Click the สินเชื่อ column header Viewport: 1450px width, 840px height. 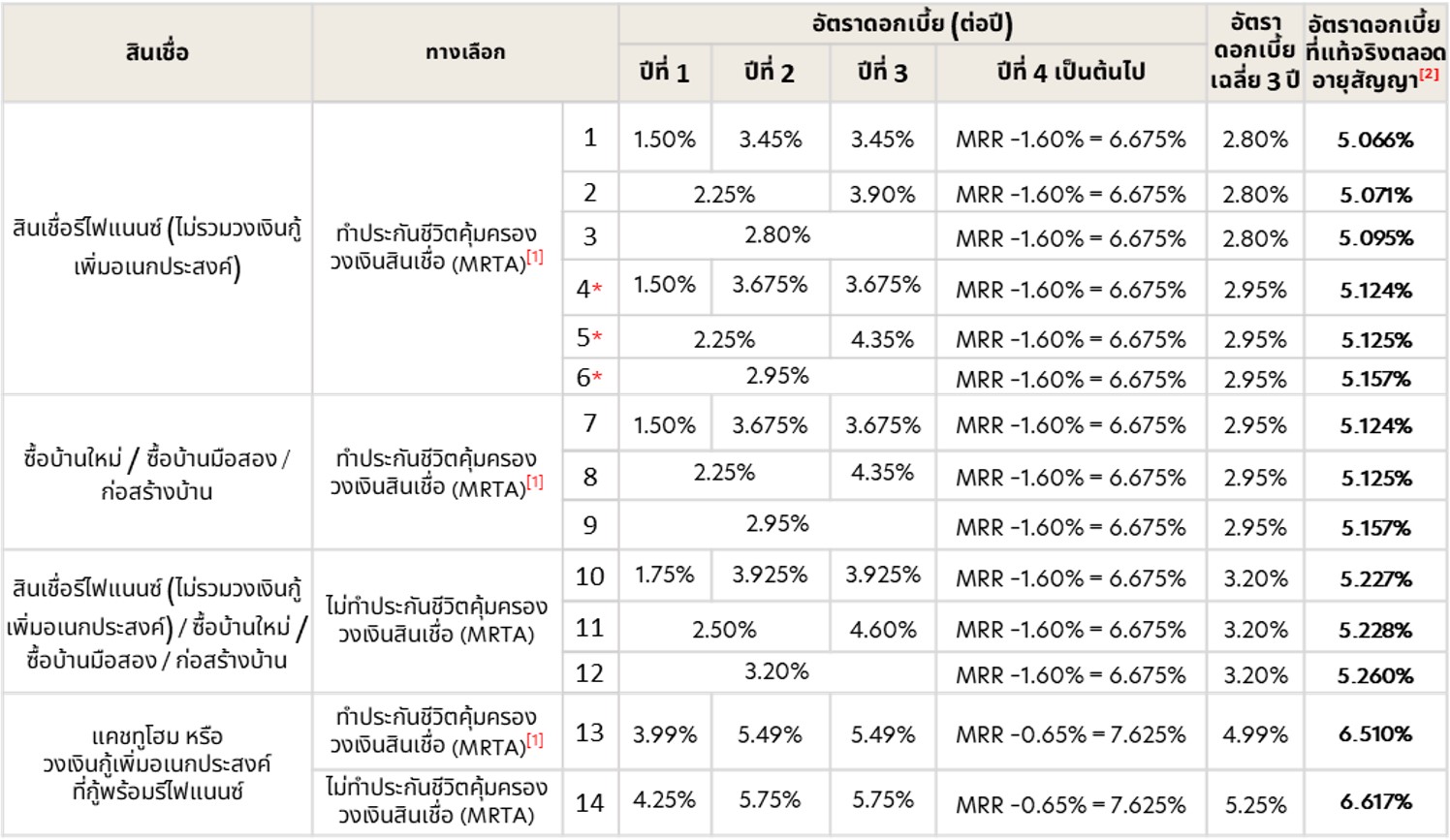point(157,52)
